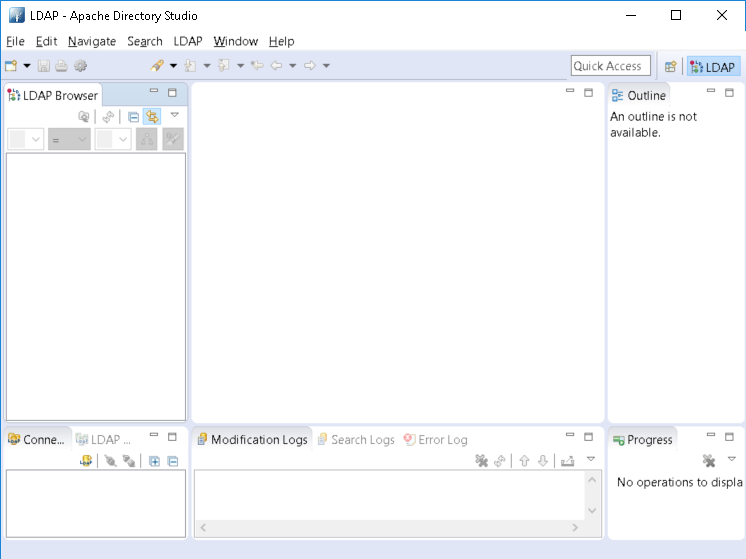
Task: Open quick search operator '=' combo box
Action: [x=69, y=139]
